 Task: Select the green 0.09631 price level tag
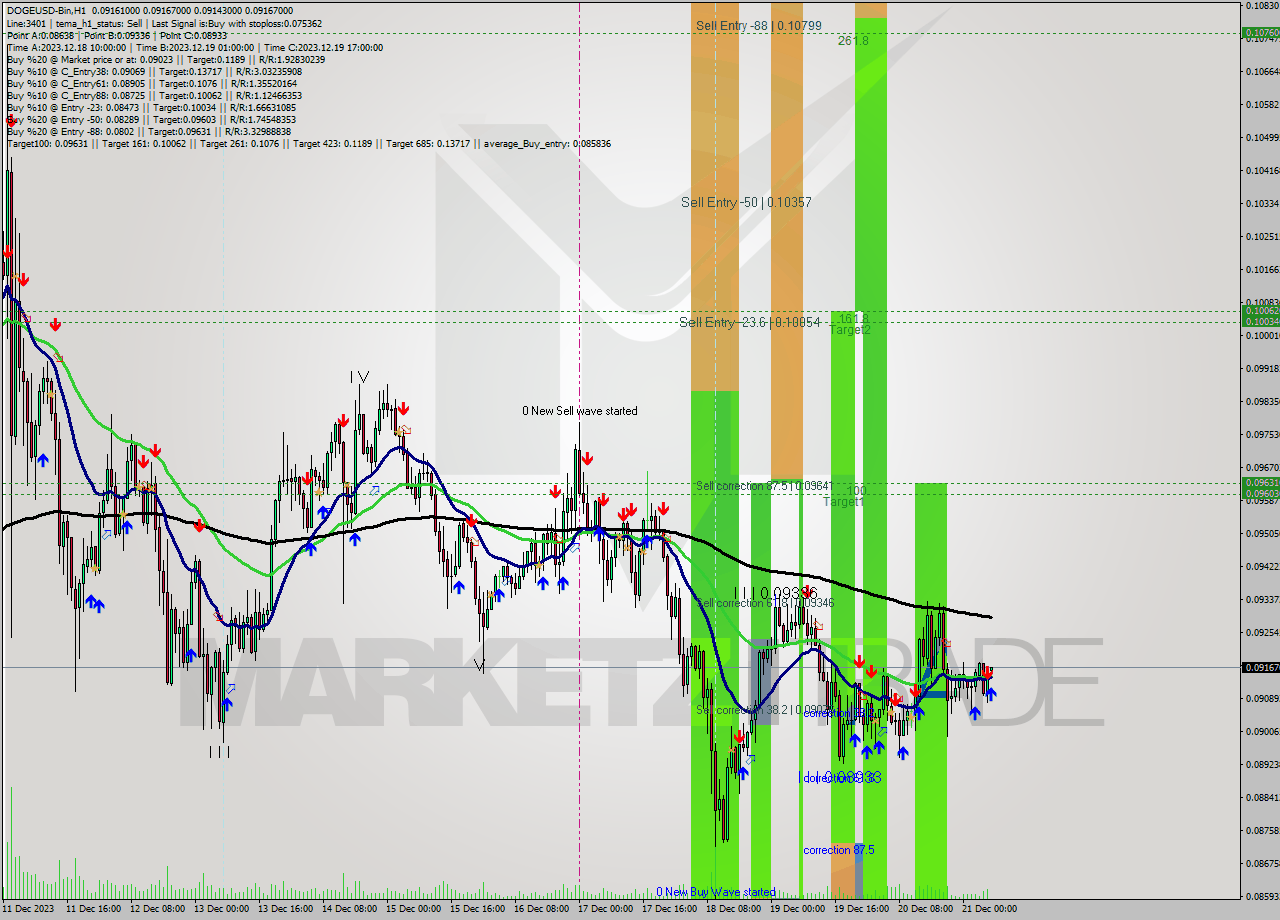[x=1260, y=482]
